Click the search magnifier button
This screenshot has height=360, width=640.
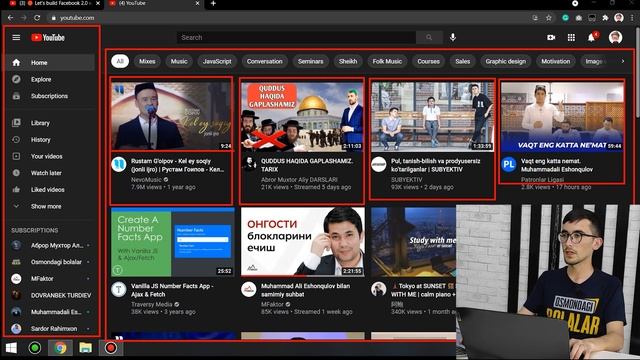pos(429,38)
